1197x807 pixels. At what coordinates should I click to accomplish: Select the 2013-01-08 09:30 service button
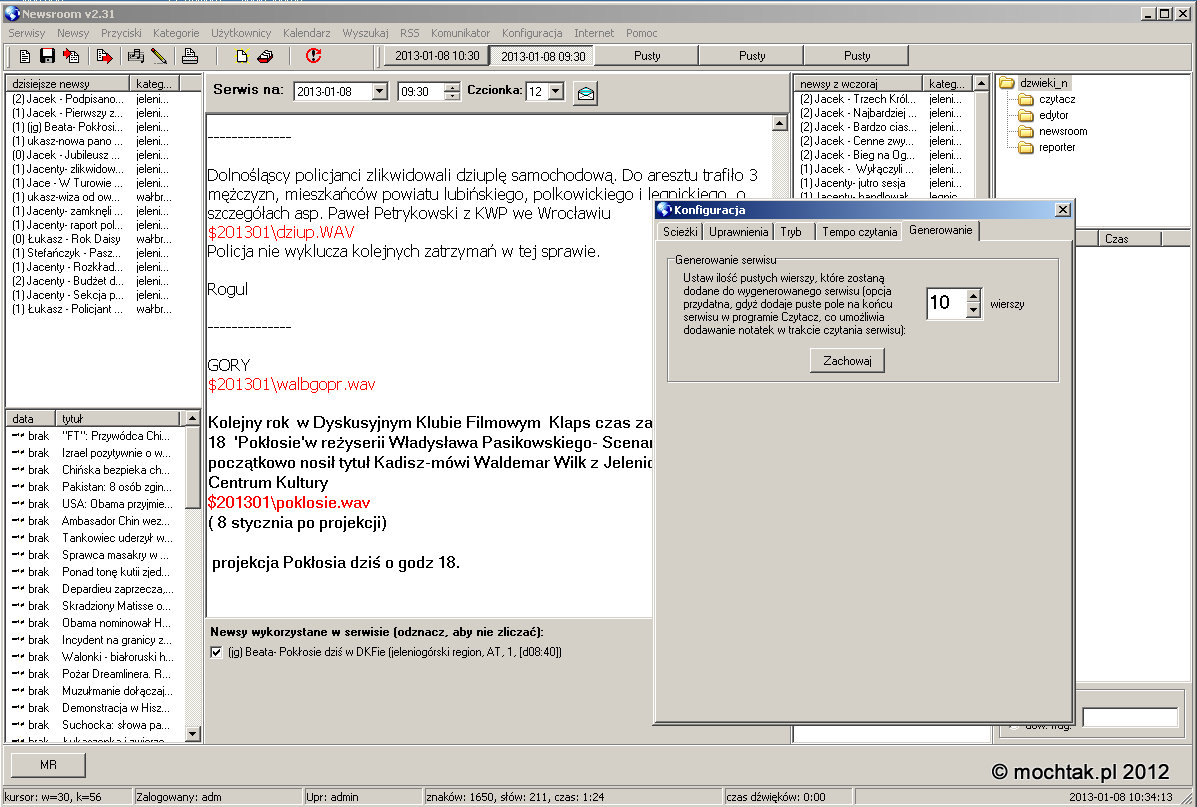543,56
